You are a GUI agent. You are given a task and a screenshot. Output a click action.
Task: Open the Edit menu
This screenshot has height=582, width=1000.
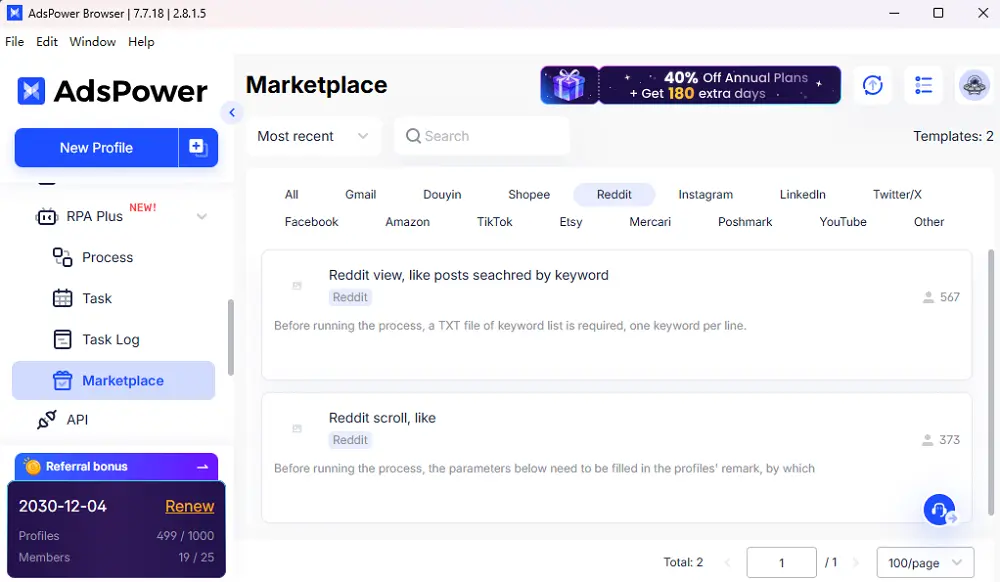pyautogui.click(x=46, y=41)
